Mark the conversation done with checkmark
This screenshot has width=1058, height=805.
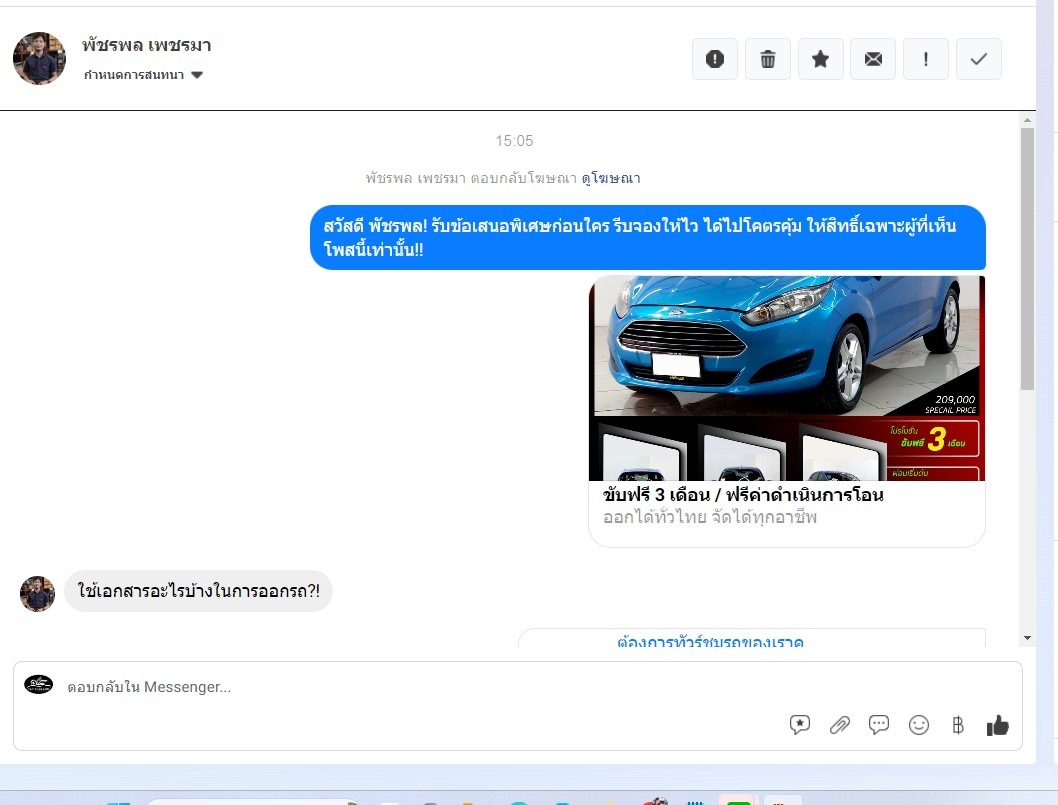tap(979, 59)
